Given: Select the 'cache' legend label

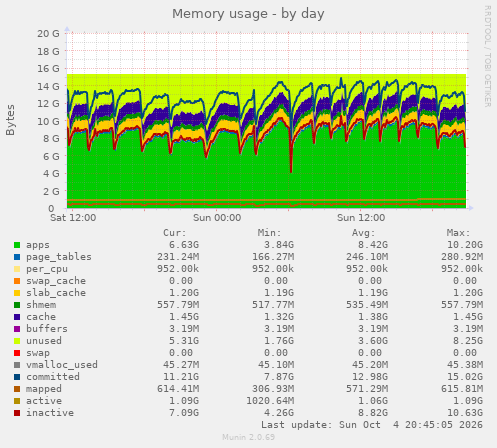Looking at the screenshot, I should (x=41, y=317).
